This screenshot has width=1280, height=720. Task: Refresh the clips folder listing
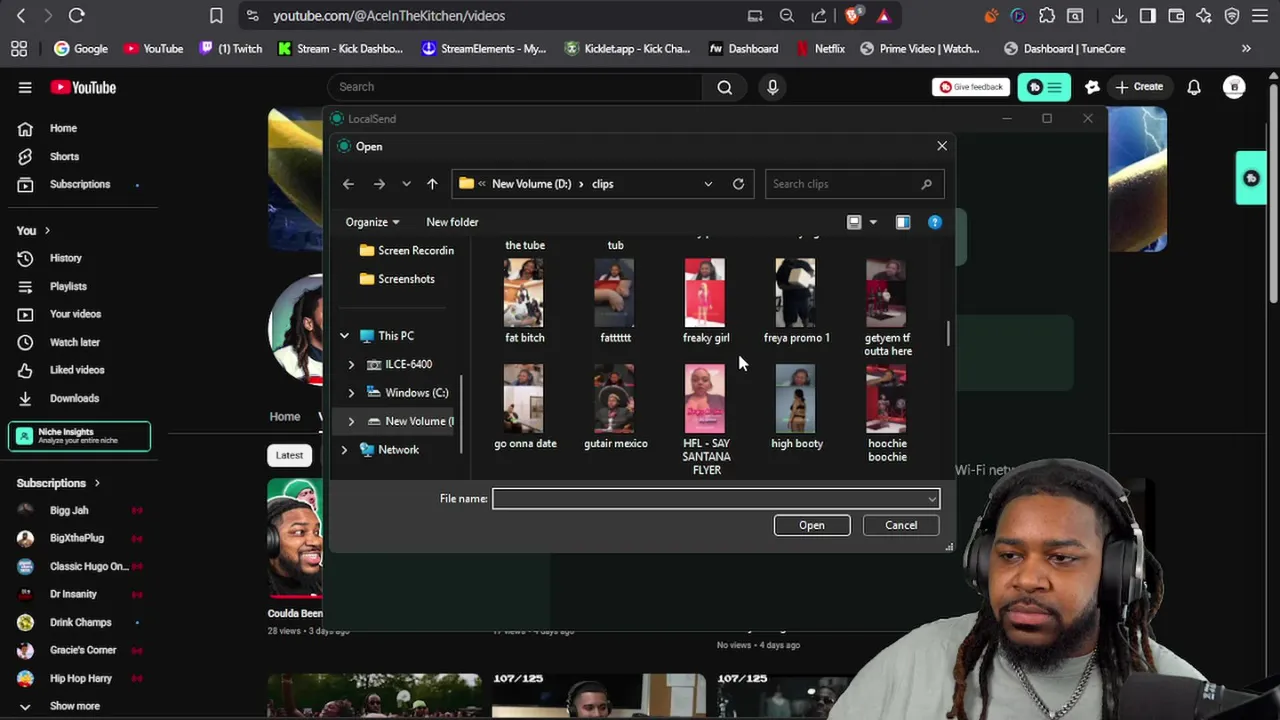(738, 184)
